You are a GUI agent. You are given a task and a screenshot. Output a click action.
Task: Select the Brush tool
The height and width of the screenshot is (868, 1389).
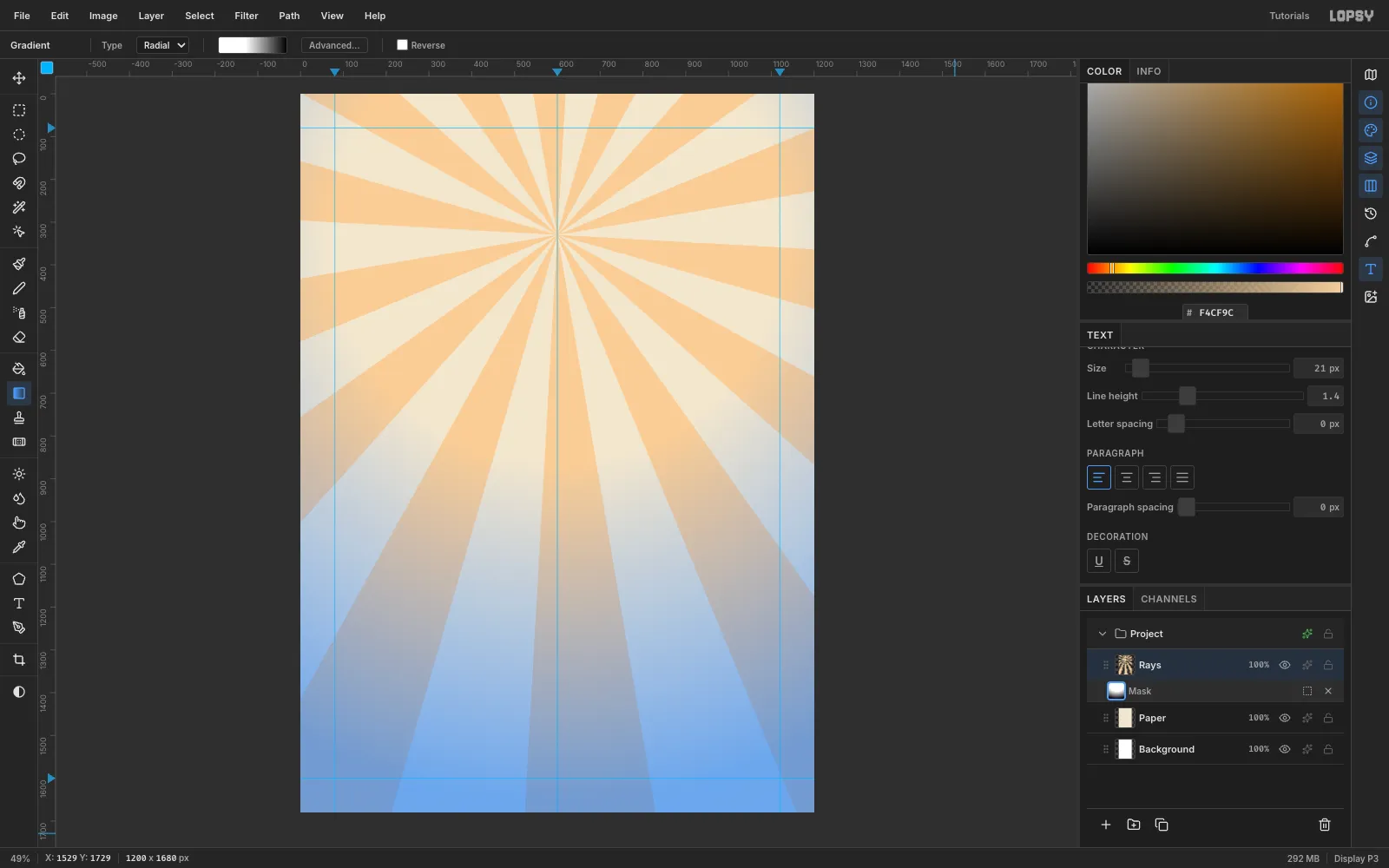pyautogui.click(x=19, y=264)
